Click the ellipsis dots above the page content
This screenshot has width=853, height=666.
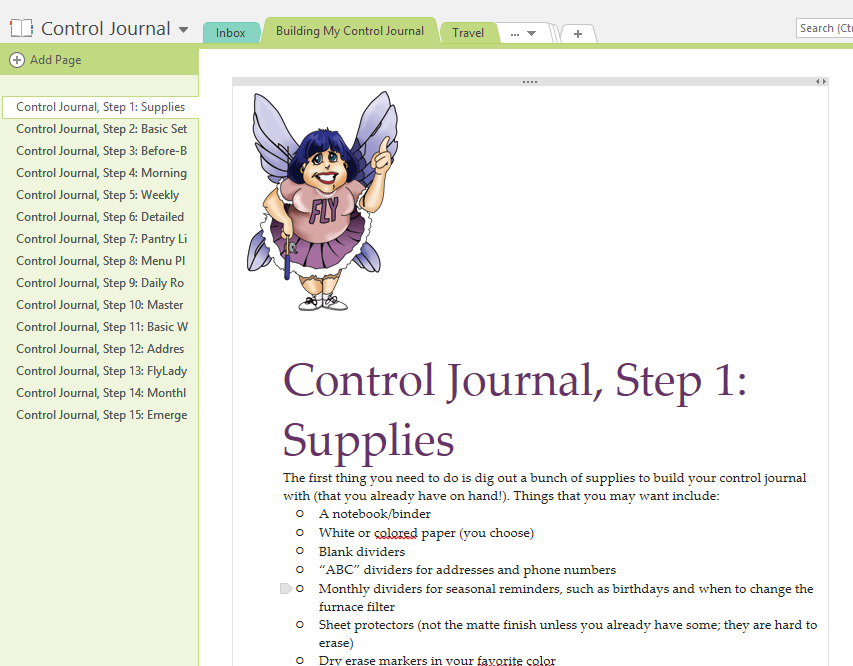coord(529,81)
